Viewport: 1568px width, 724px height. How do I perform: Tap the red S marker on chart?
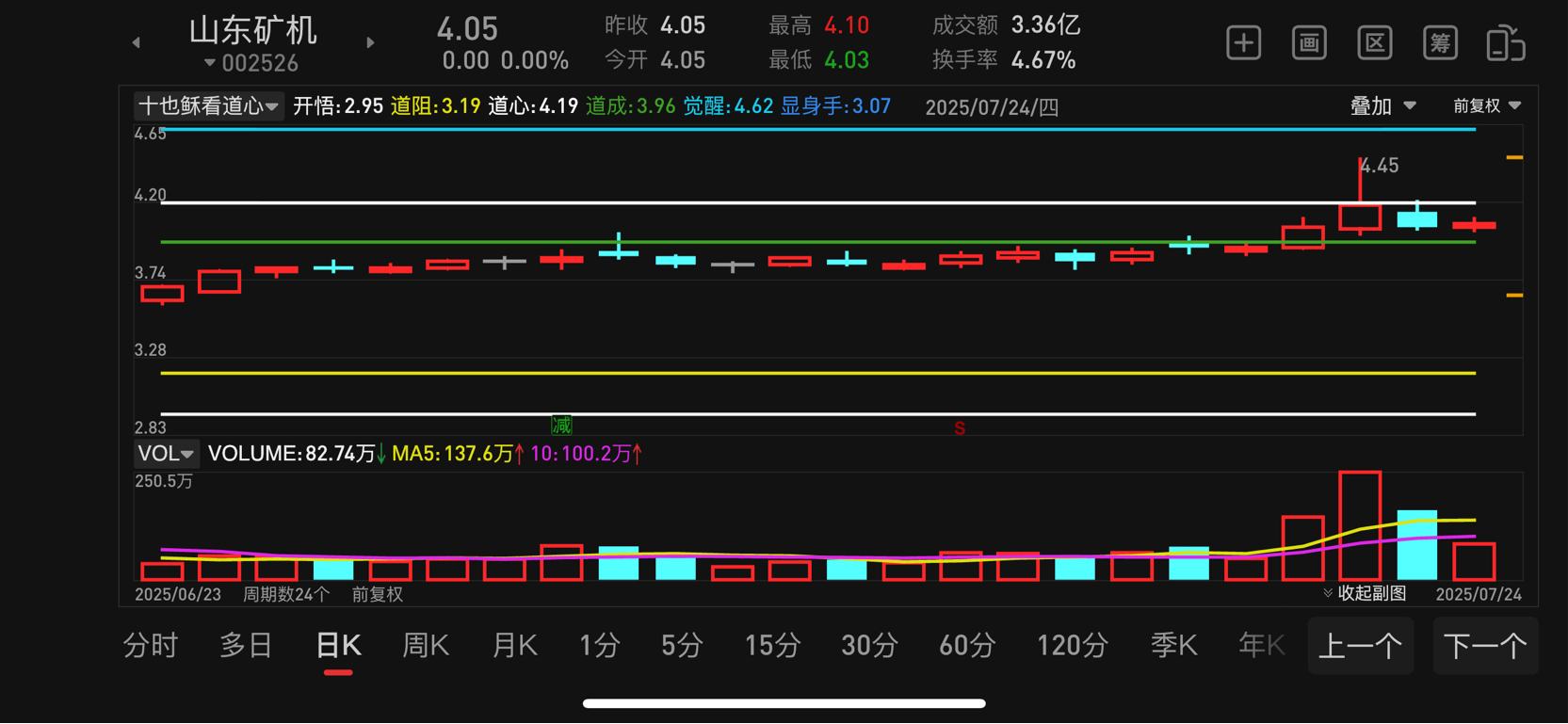click(960, 428)
